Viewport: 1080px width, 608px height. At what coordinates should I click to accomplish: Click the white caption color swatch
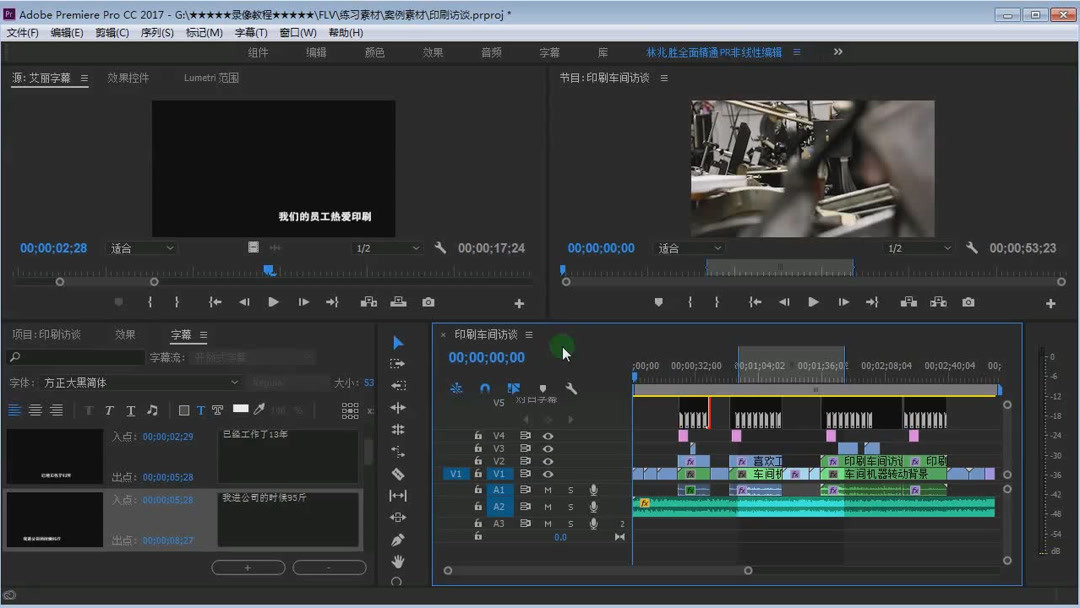click(240, 409)
